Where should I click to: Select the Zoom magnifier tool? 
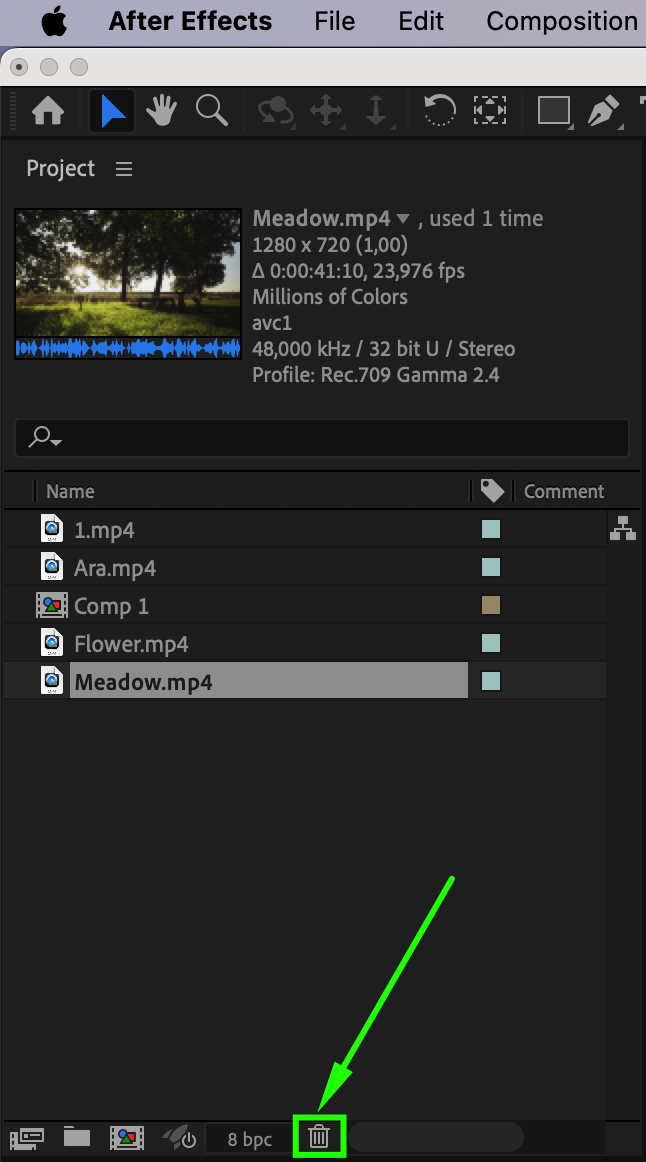click(x=211, y=111)
